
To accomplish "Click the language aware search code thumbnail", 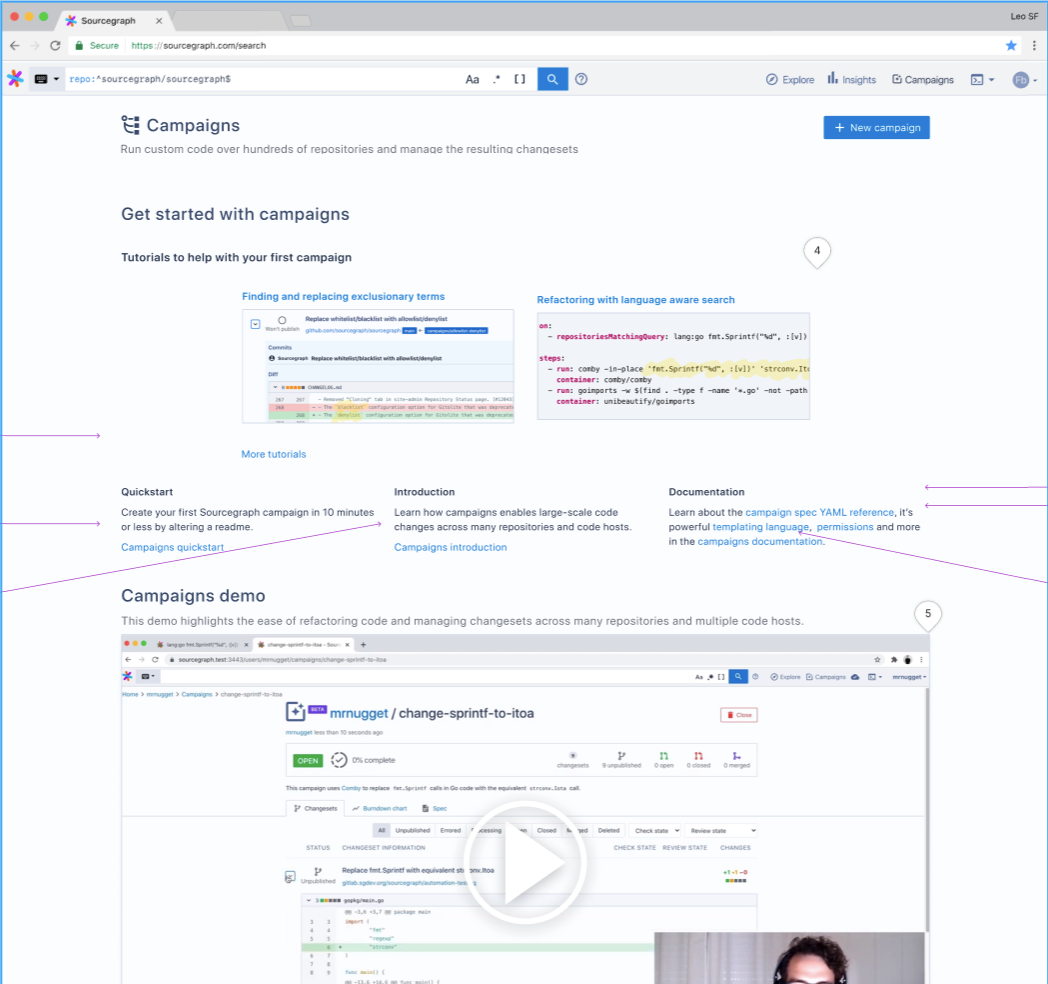I will click(673, 366).
